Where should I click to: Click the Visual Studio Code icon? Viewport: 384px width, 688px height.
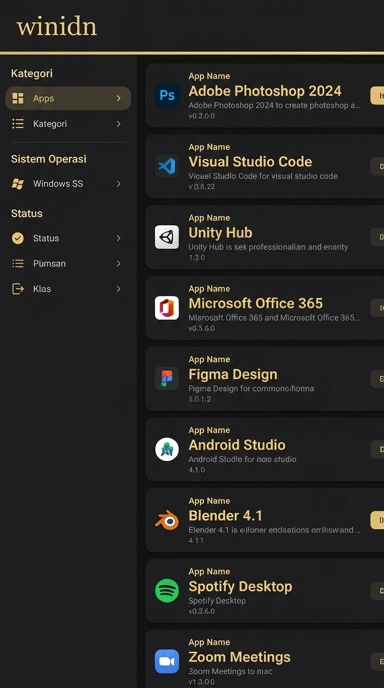pyautogui.click(x=167, y=166)
